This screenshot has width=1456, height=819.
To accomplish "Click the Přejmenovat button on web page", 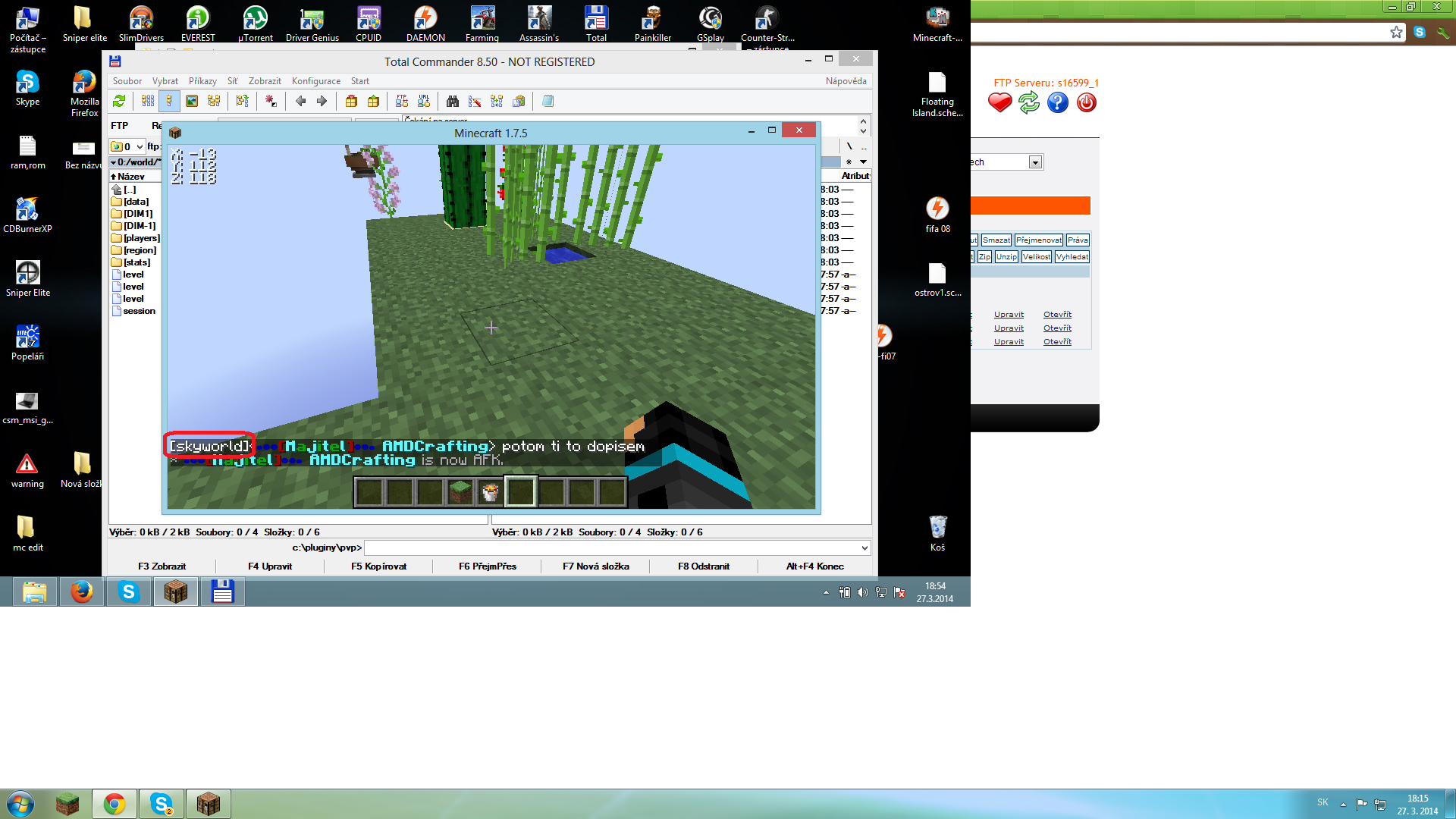I will (1039, 240).
